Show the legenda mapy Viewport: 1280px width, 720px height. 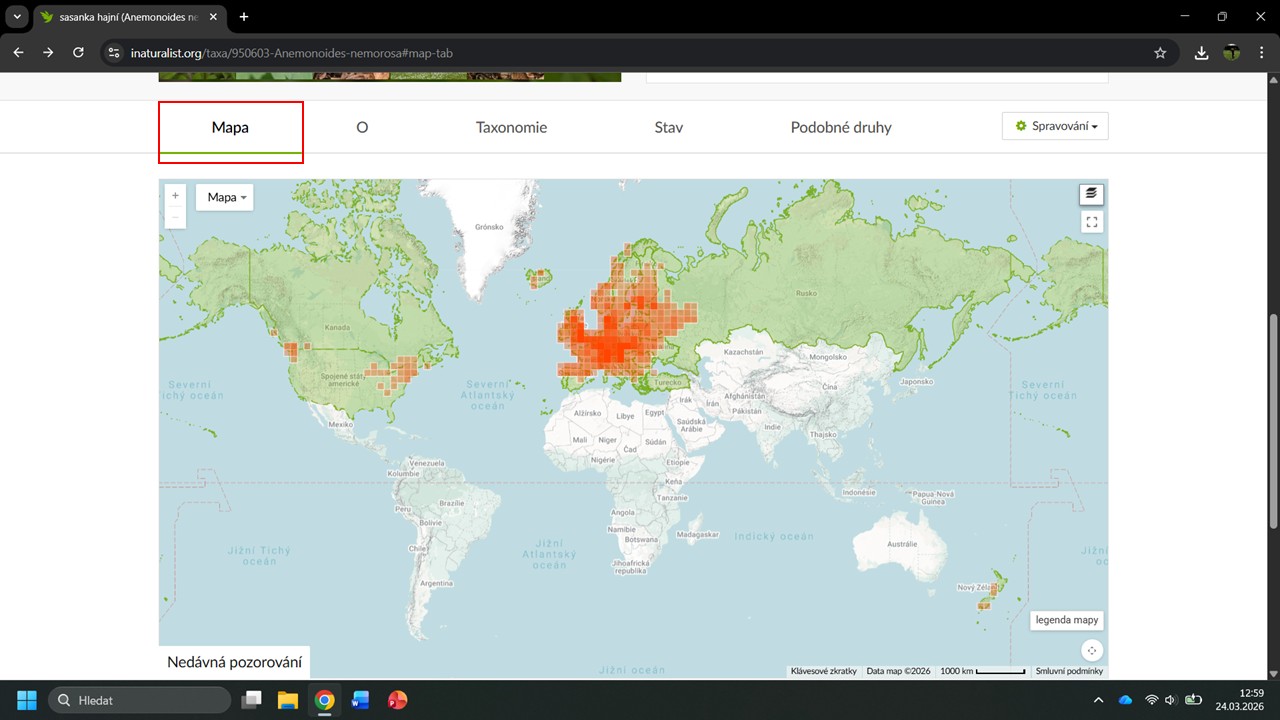[1067, 620]
